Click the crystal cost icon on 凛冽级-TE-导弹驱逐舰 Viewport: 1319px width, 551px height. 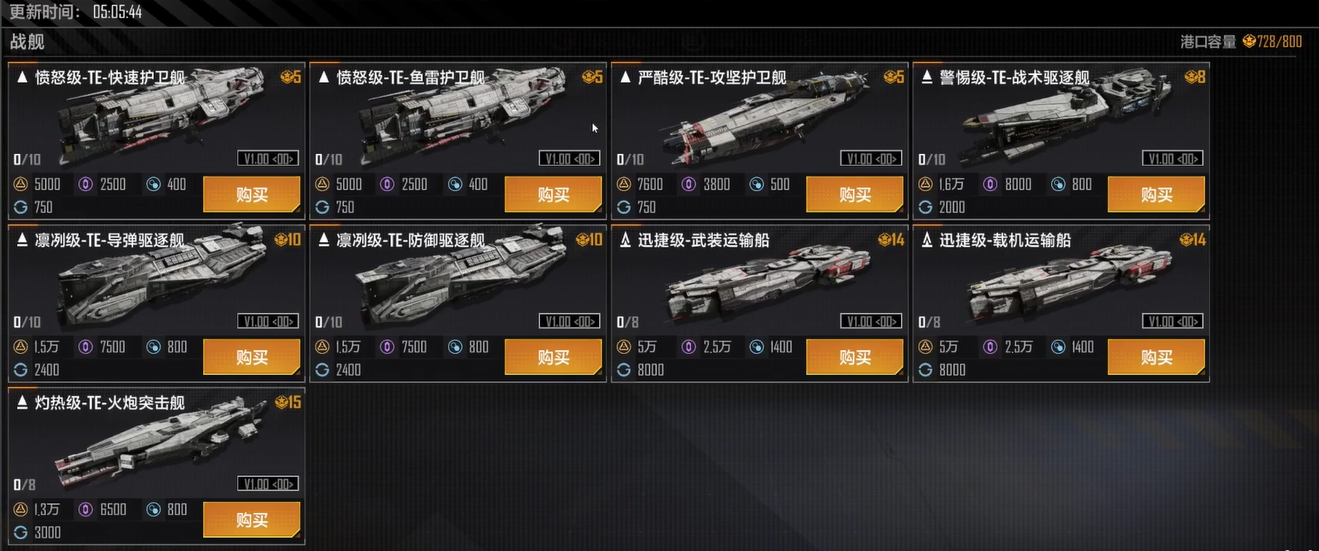point(87,348)
